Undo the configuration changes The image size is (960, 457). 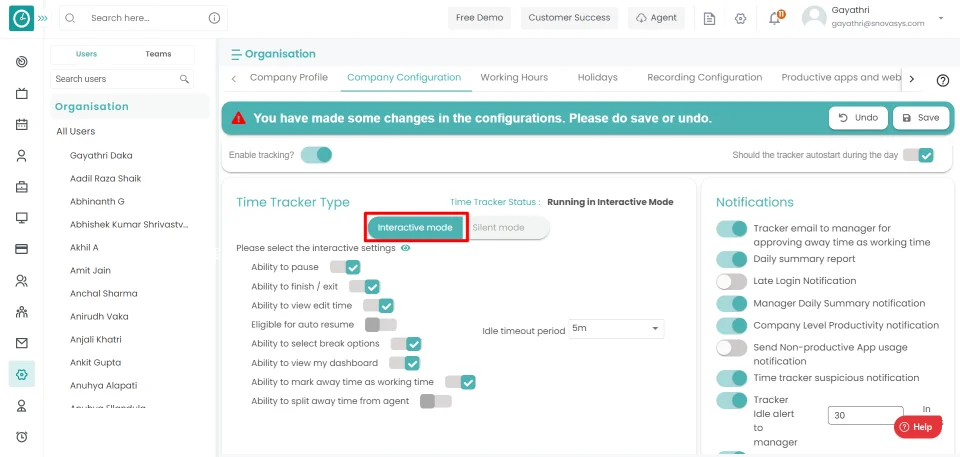coord(858,118)
